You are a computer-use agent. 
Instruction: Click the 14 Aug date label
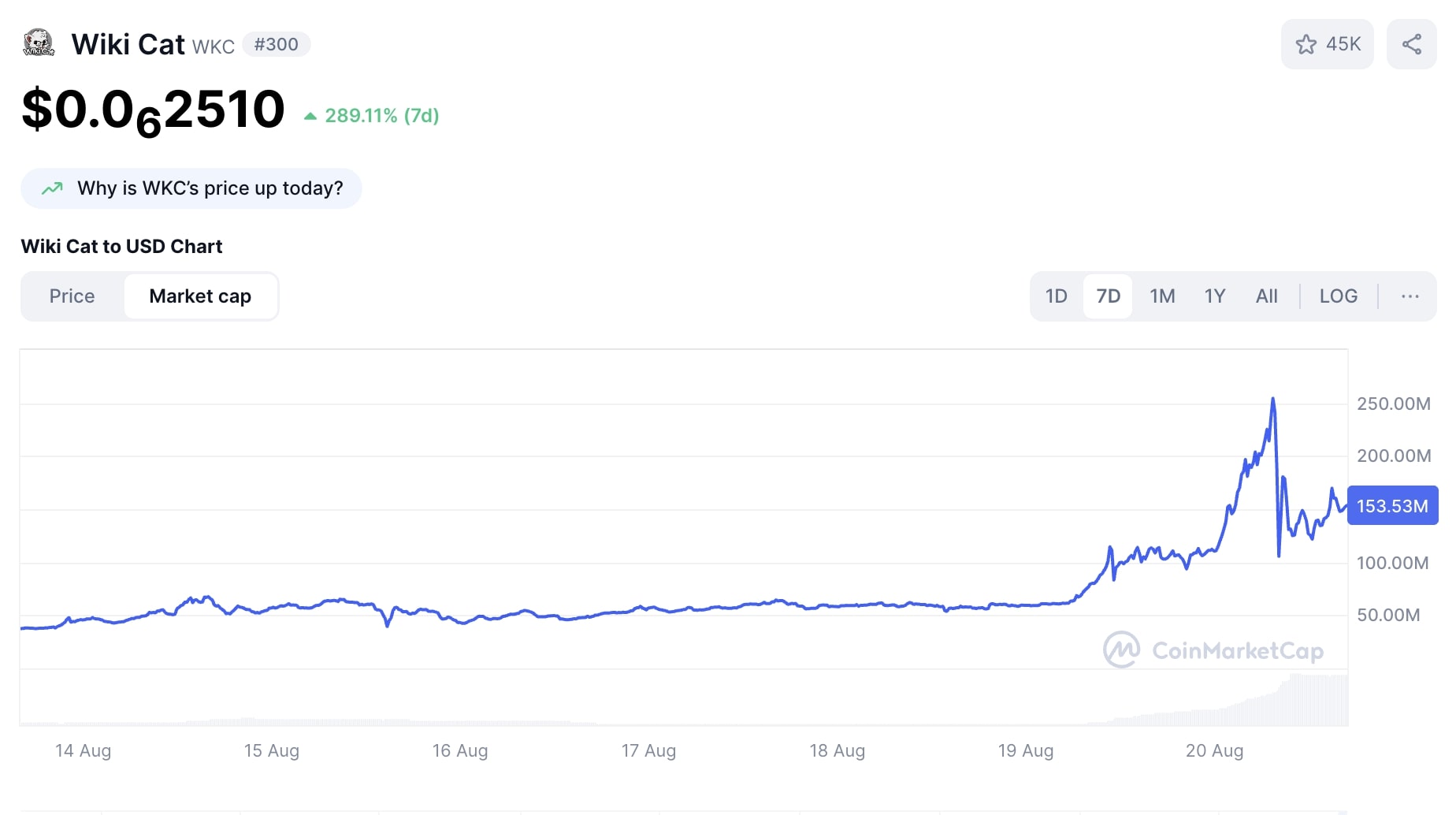tap(83, 750)
